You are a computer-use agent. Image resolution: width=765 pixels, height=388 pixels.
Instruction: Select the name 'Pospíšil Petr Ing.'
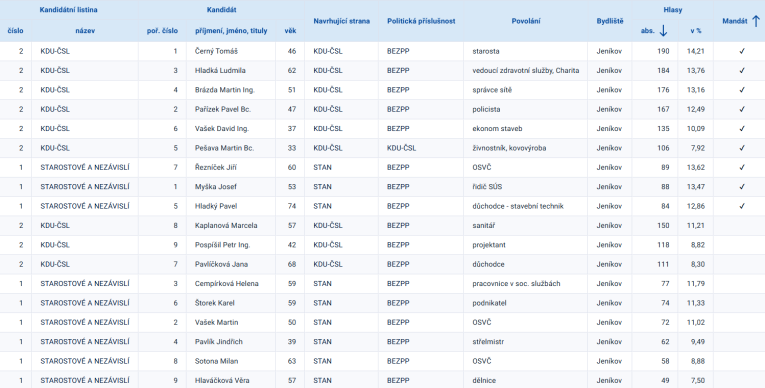pyautogui.click(x=222, y=245)
